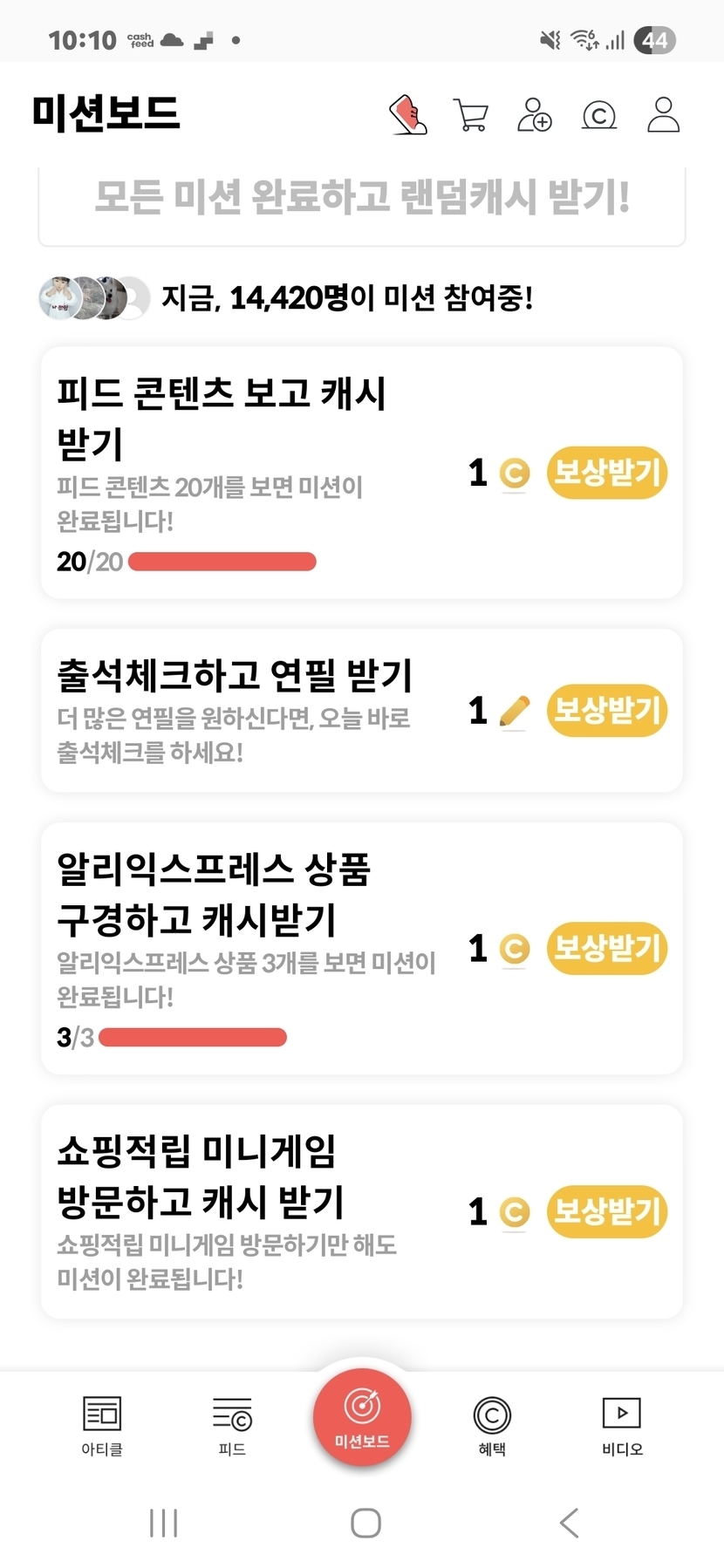Go to the 아티클 tab

pyautogui.click(x=102, y=1425)
